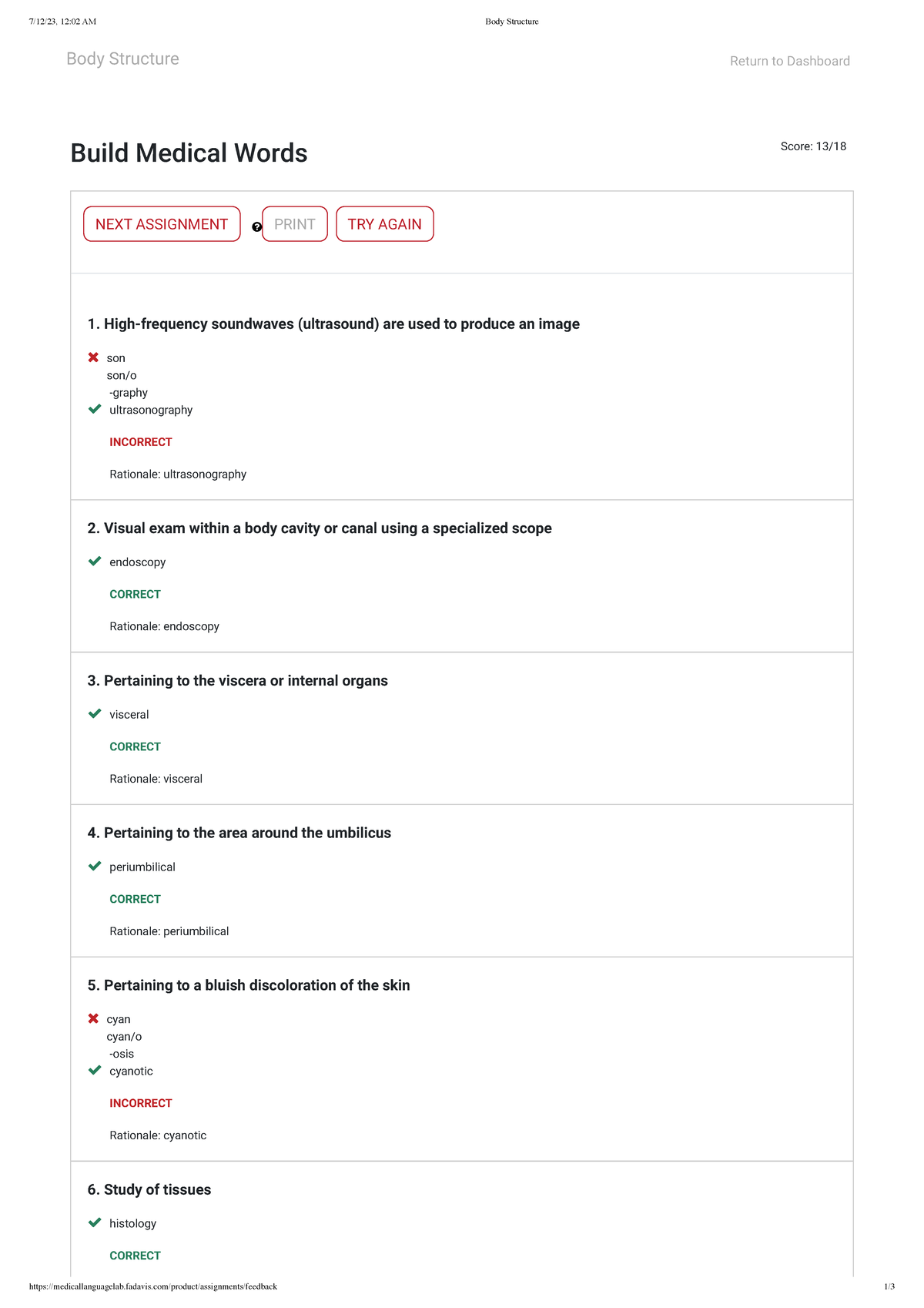Open the Return to Dashboard link

coord(789,61)
